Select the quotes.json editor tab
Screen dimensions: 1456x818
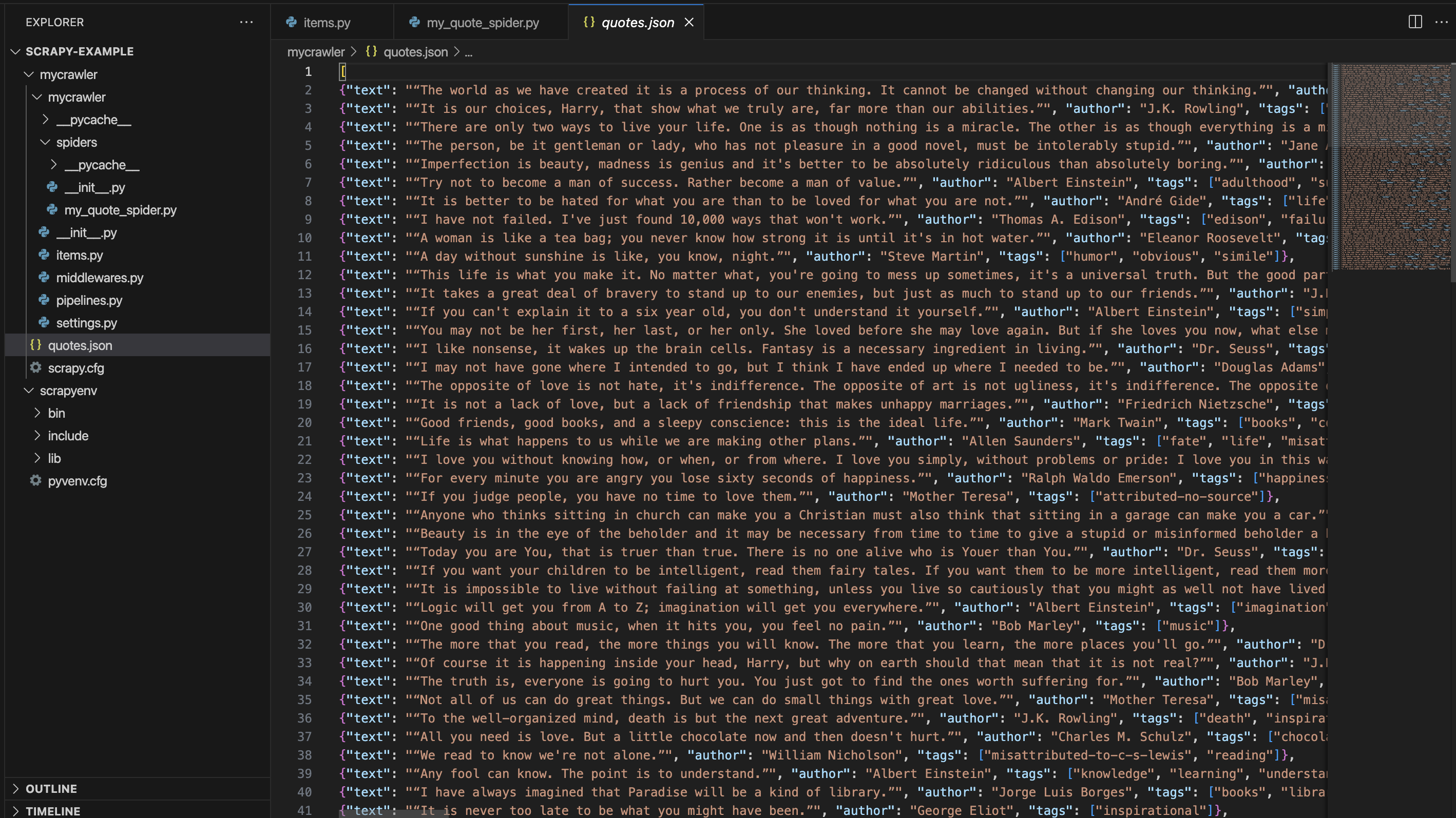click(x=636, y=22)
